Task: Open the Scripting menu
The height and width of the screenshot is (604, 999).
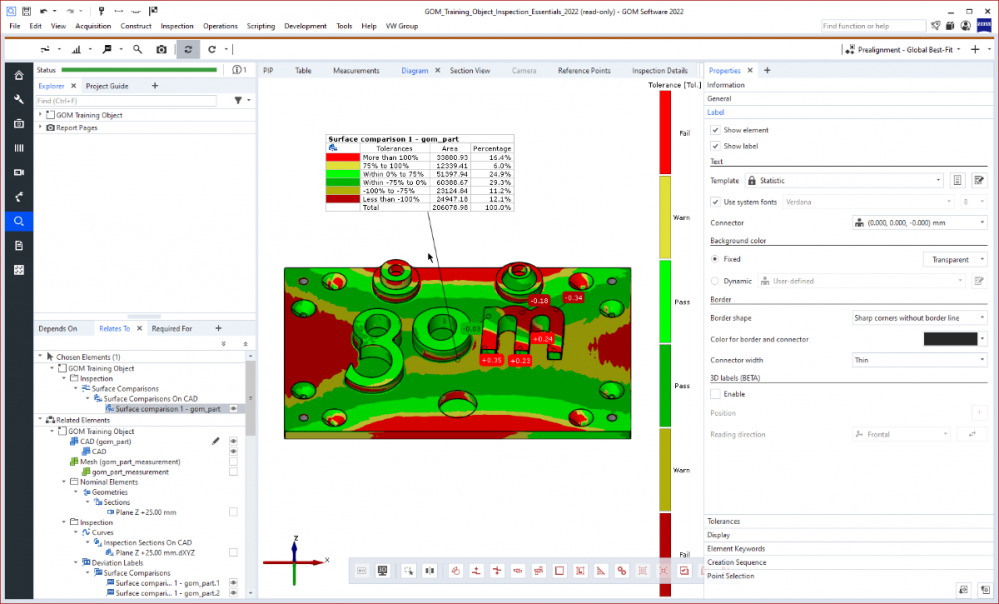Action: 261,26
